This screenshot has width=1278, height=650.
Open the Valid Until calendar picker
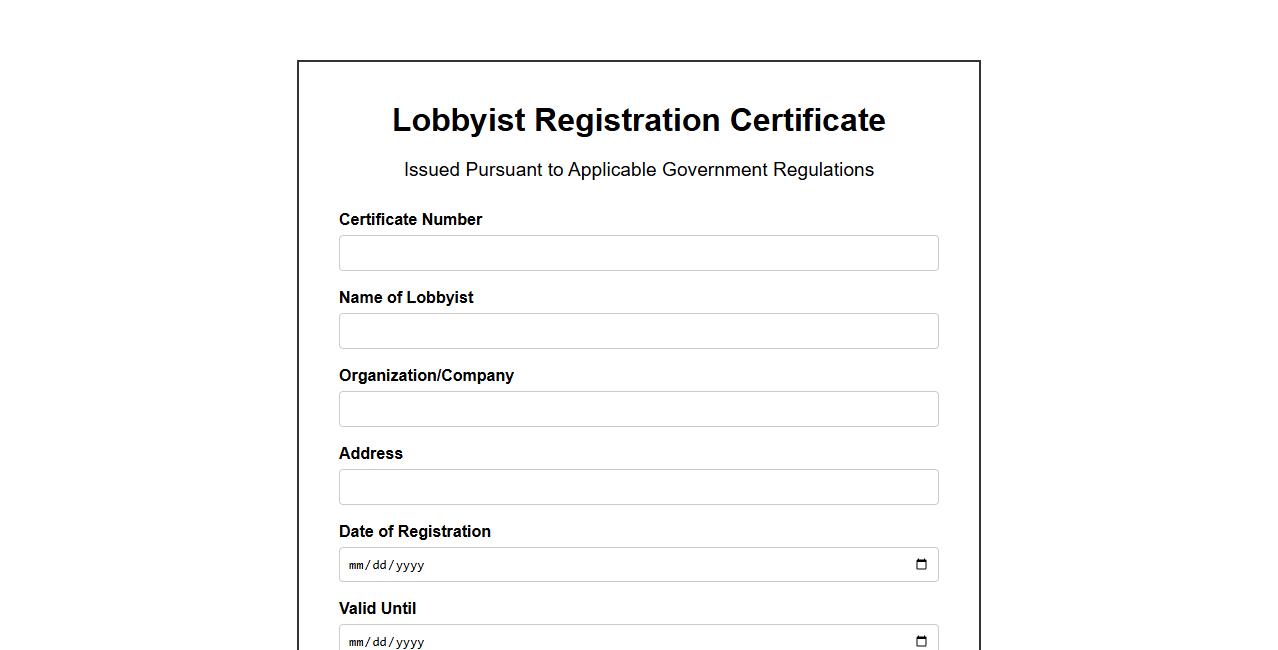point(921,641)
